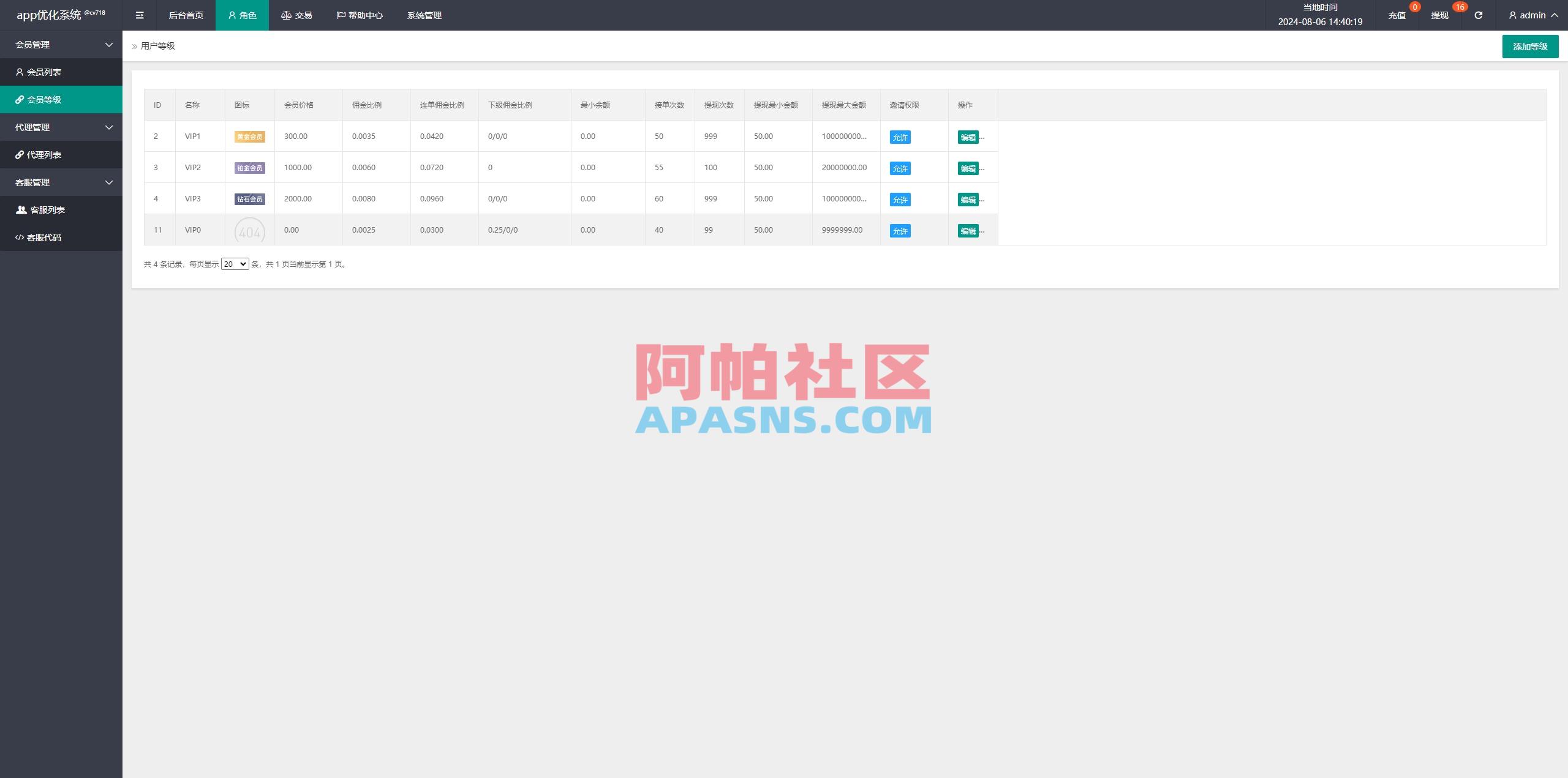Open the per-page count dropdown showing 20
The height and width of the screenshot is (778, 1568).
click(234, 264)
